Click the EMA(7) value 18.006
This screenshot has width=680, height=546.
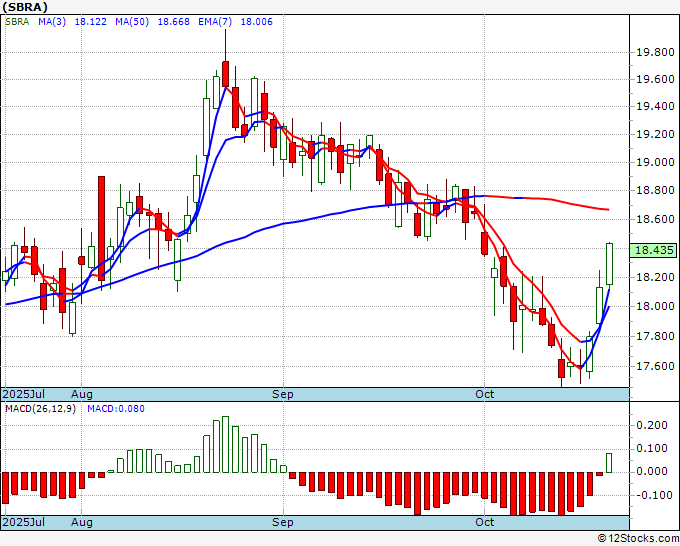click(256, 22)
